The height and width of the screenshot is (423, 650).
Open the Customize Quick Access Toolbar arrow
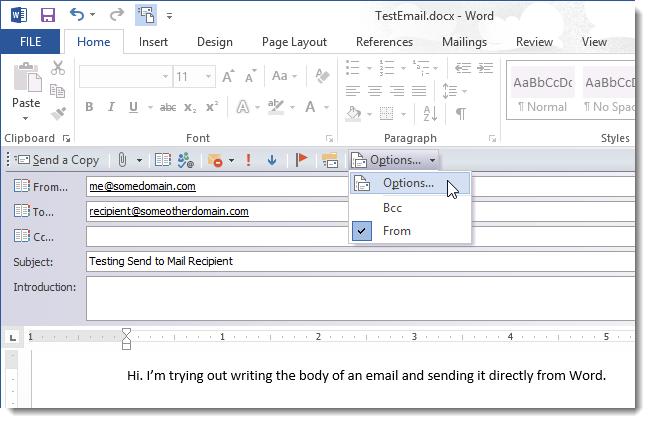click(169, 16)
